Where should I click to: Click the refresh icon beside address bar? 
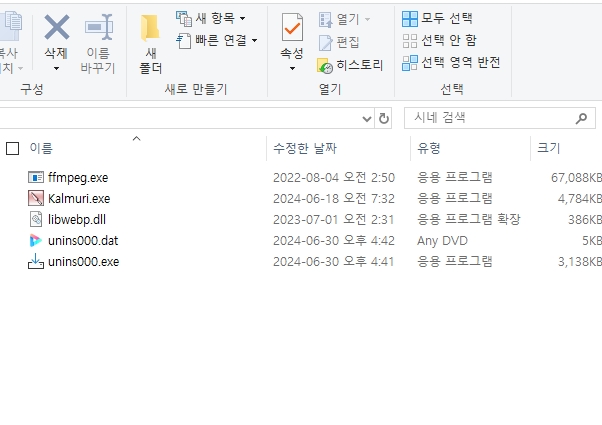385,118
